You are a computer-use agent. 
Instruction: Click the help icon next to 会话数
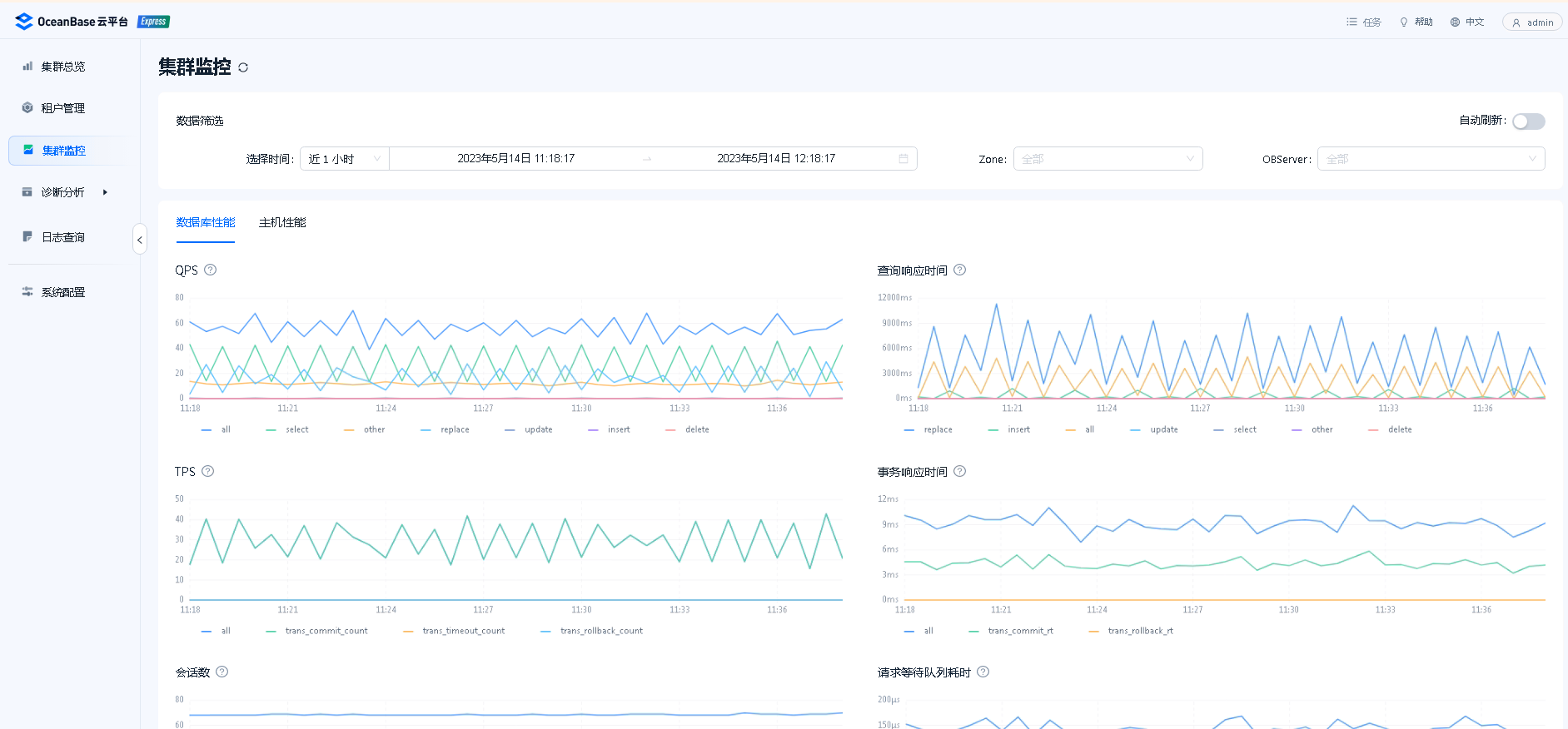(x=222, y=672)
